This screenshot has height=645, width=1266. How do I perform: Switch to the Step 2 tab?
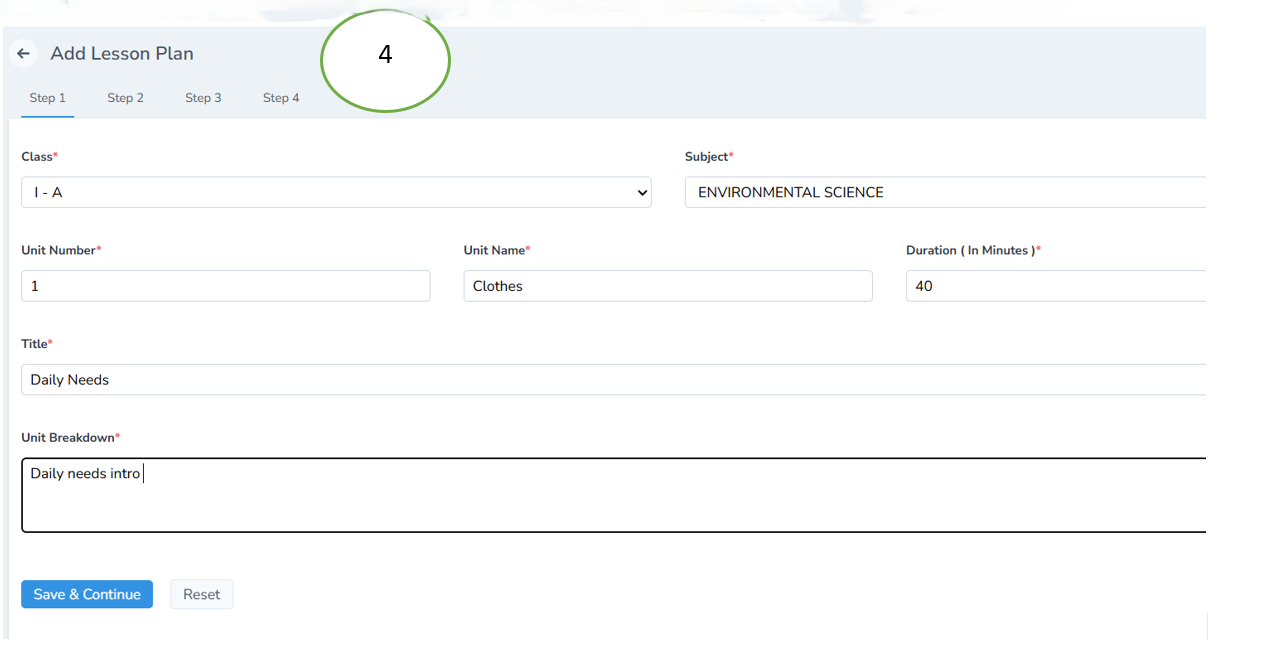pos(125,97)
